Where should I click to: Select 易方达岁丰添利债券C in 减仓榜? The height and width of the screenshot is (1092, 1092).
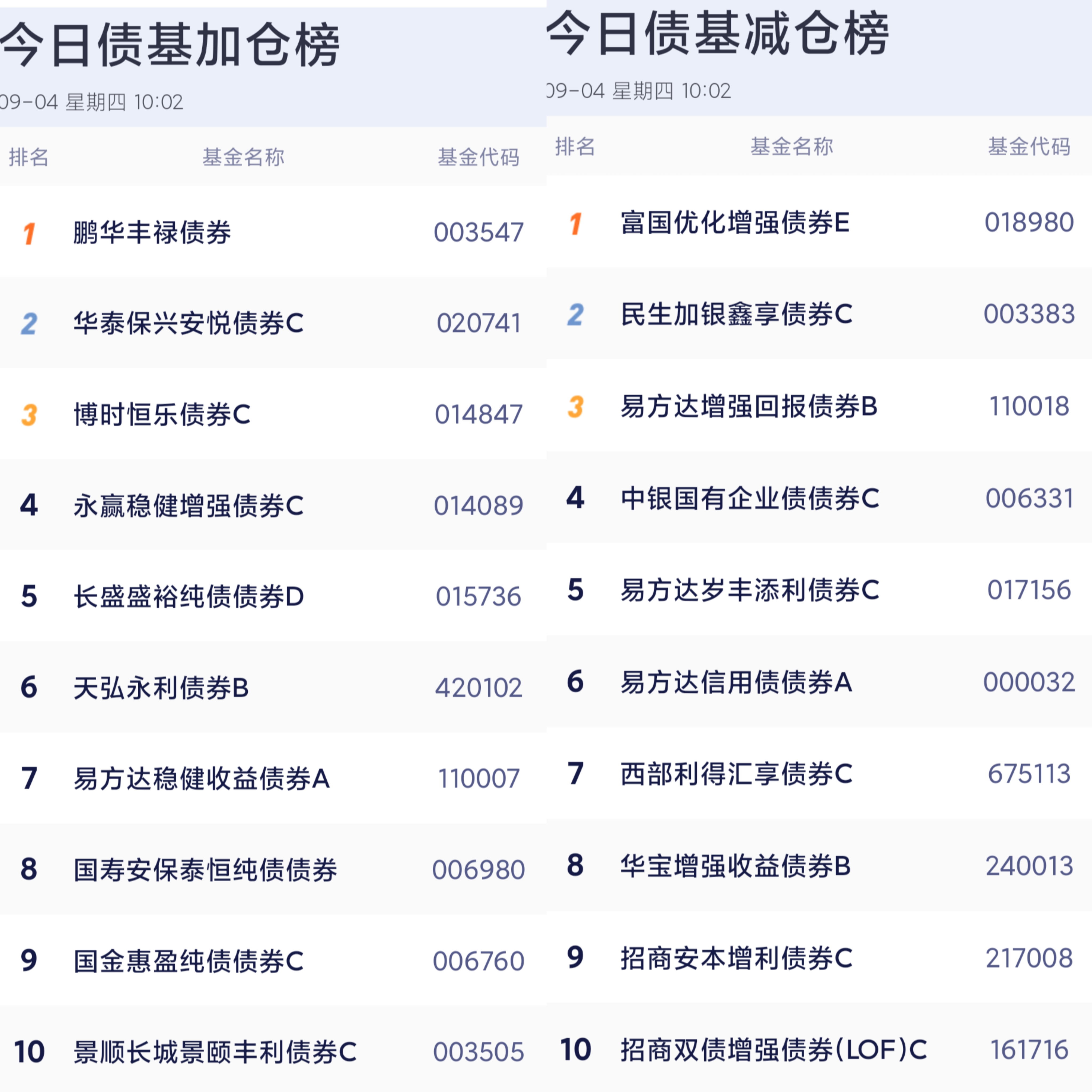pos(750,589)
